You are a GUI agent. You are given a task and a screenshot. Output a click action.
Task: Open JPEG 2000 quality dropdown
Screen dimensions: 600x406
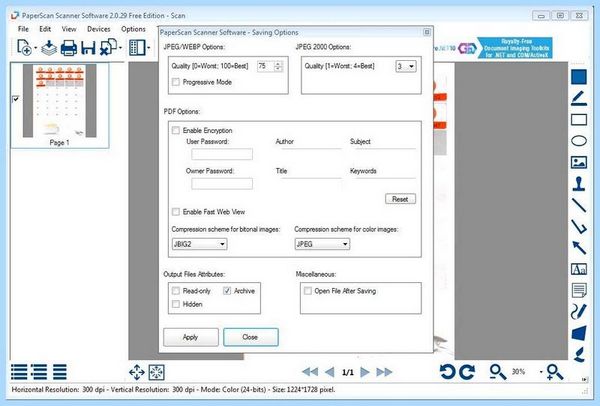406,66
